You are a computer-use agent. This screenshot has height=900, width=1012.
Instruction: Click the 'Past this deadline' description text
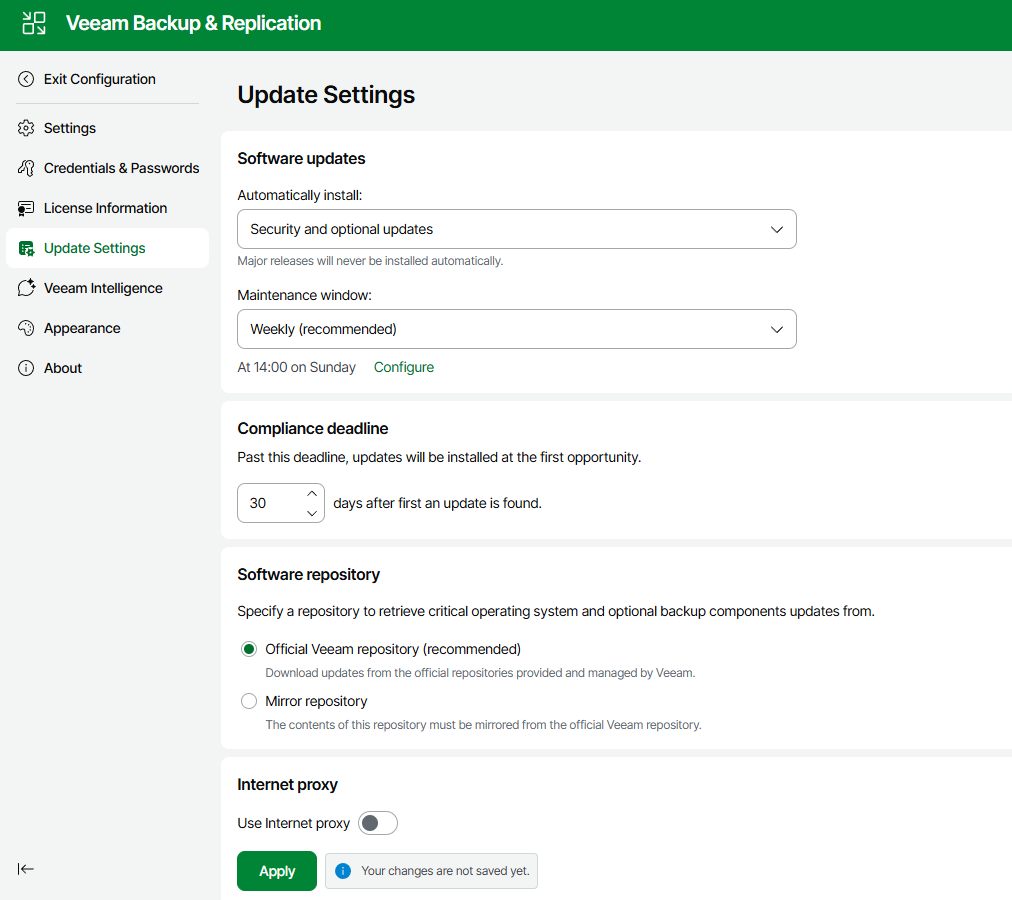[x=440, y=457]
